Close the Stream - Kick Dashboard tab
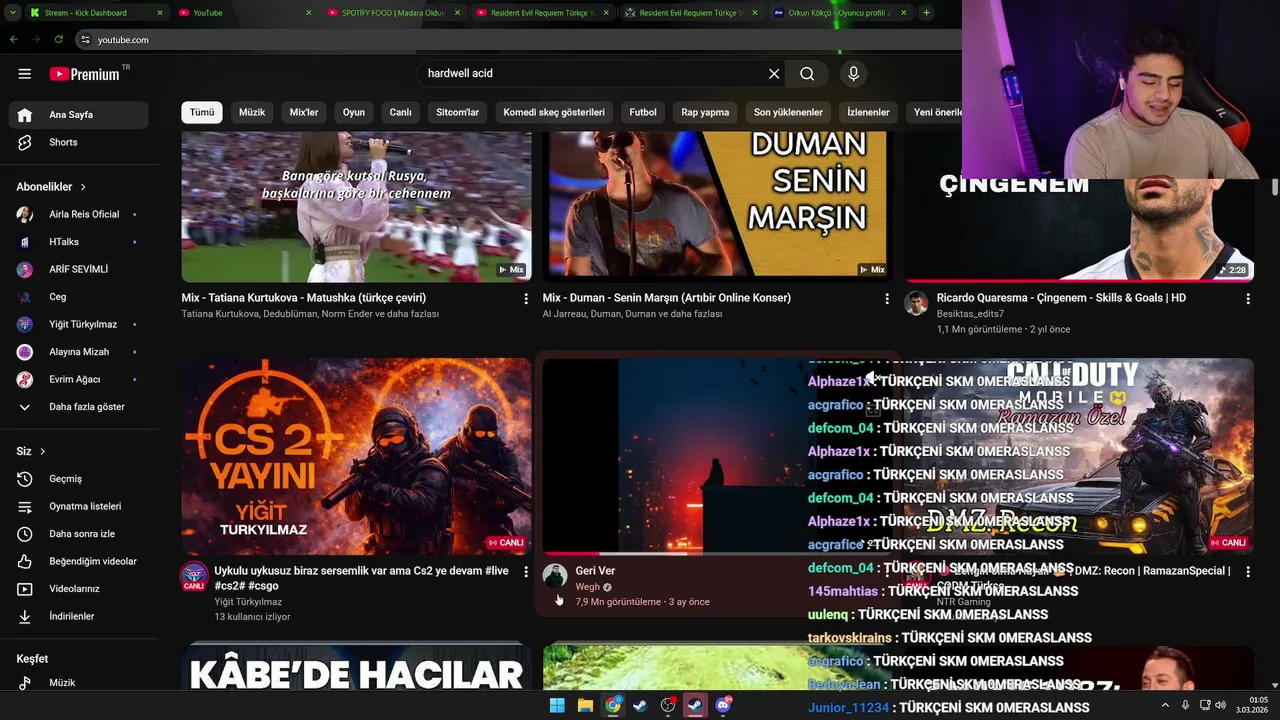This screenshot has width=1280, height=720. pos(159,13)
